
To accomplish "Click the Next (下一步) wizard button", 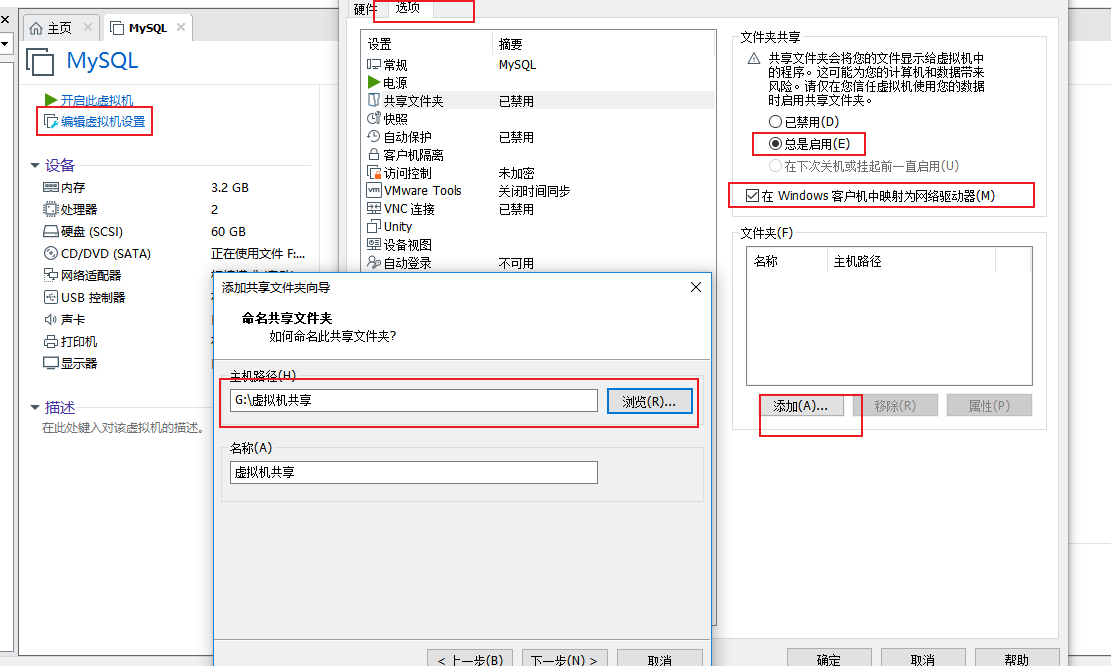I will [564, 658].
